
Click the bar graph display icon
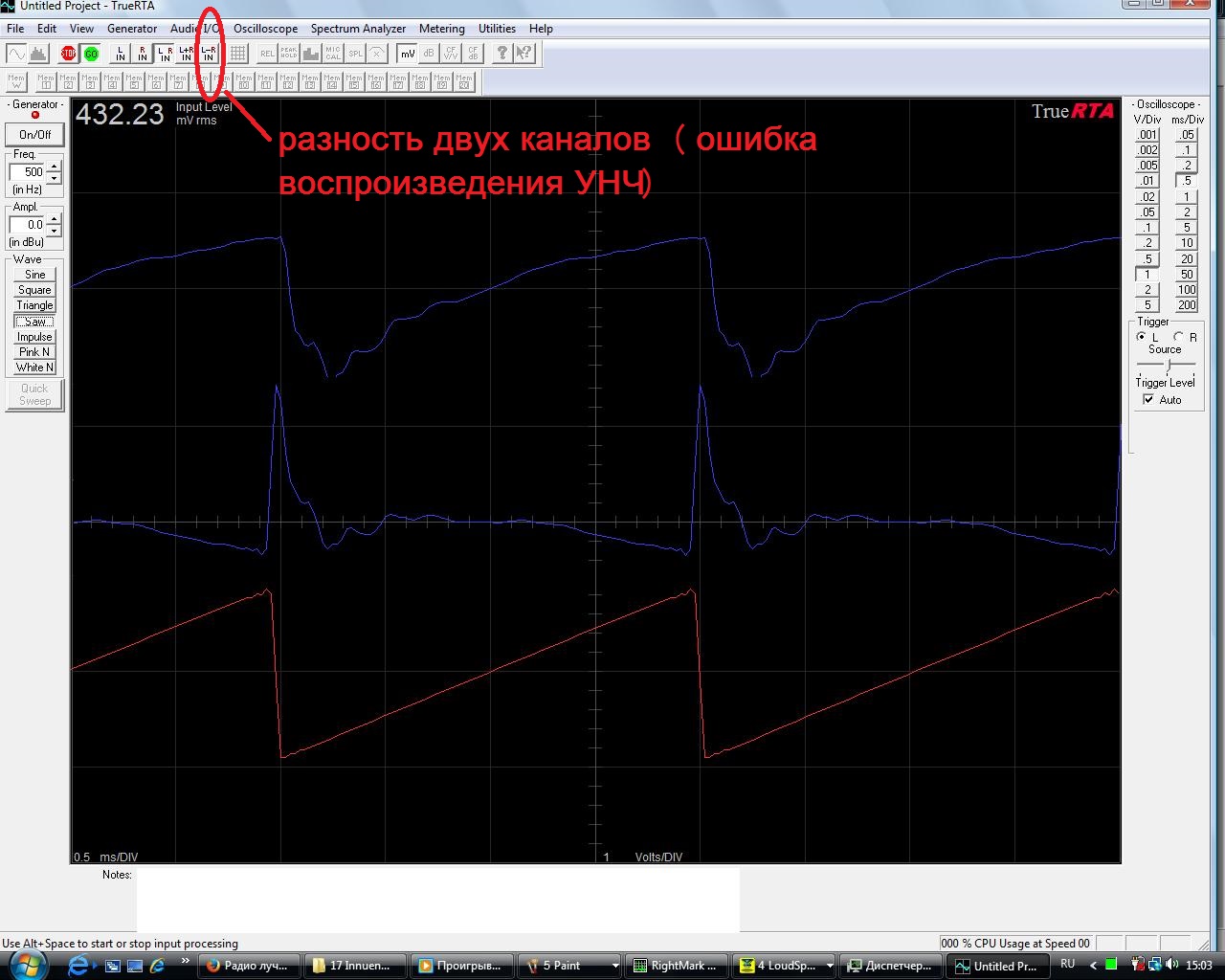click(311, 54)
